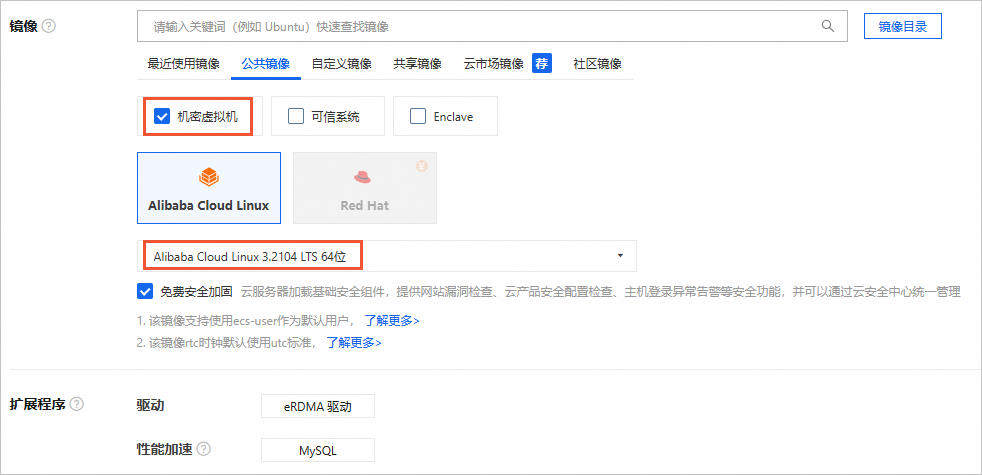
Task: Click the Alibaba Cloud Linux logo icon
Action: coord(209,177)
